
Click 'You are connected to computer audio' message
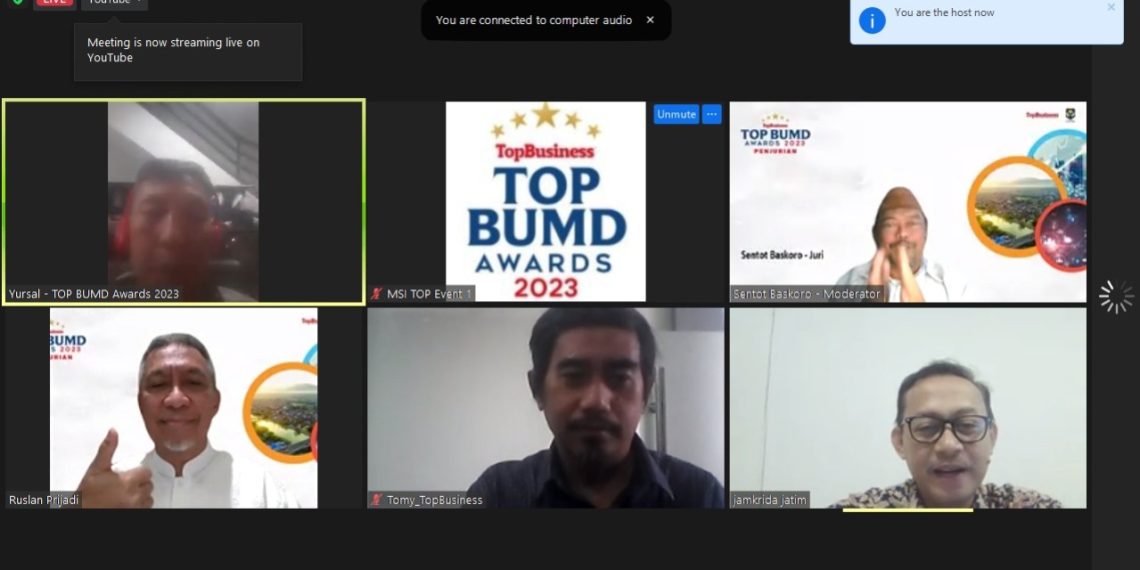click(534, 20)
